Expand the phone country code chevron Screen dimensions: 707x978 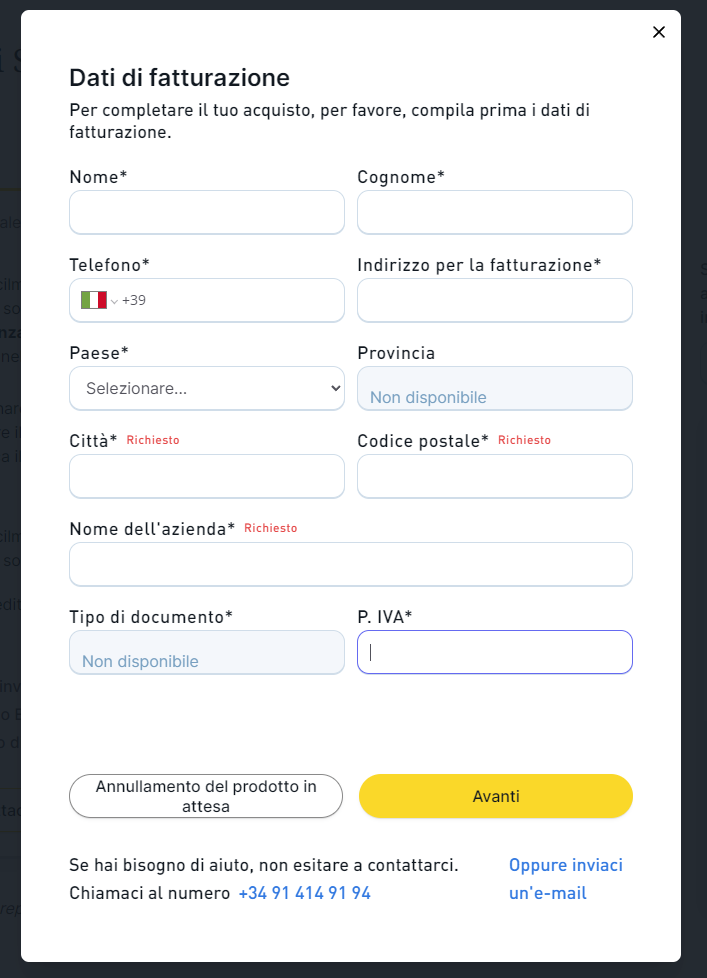click(x=114, y=301)
